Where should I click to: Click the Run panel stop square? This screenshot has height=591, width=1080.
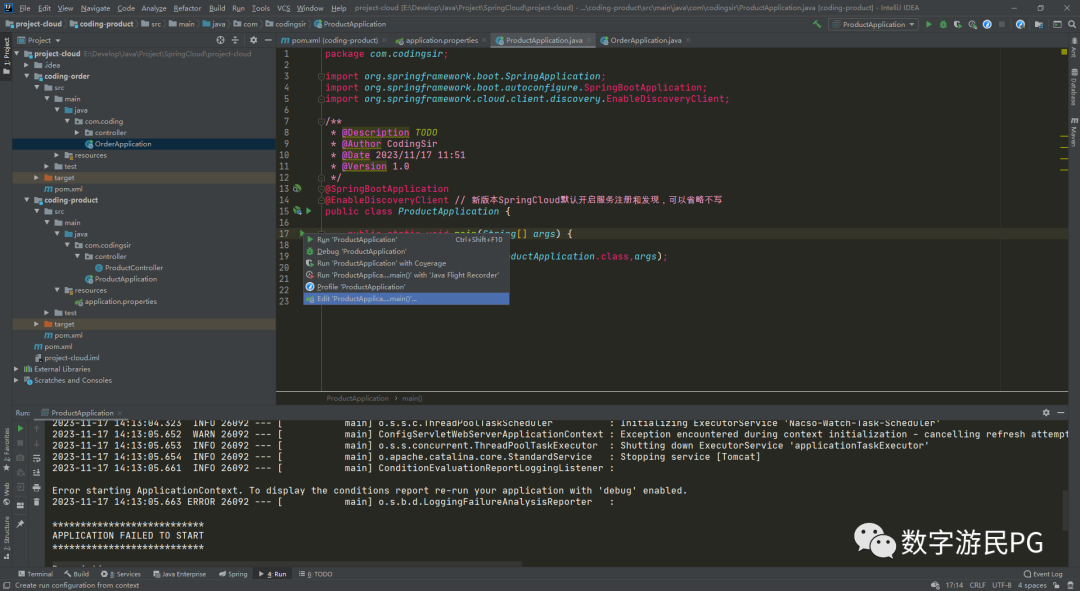click(x=20, y=443)
